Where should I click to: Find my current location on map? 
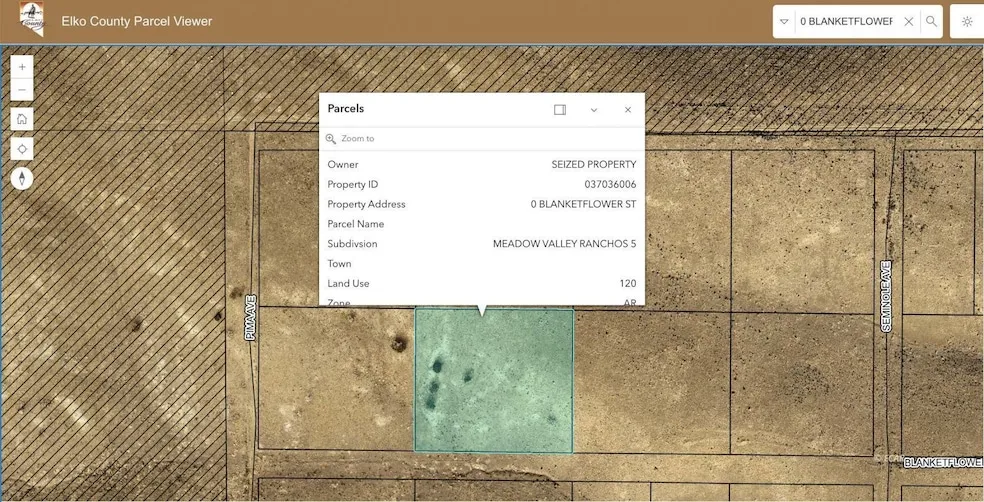click(22, 149)
